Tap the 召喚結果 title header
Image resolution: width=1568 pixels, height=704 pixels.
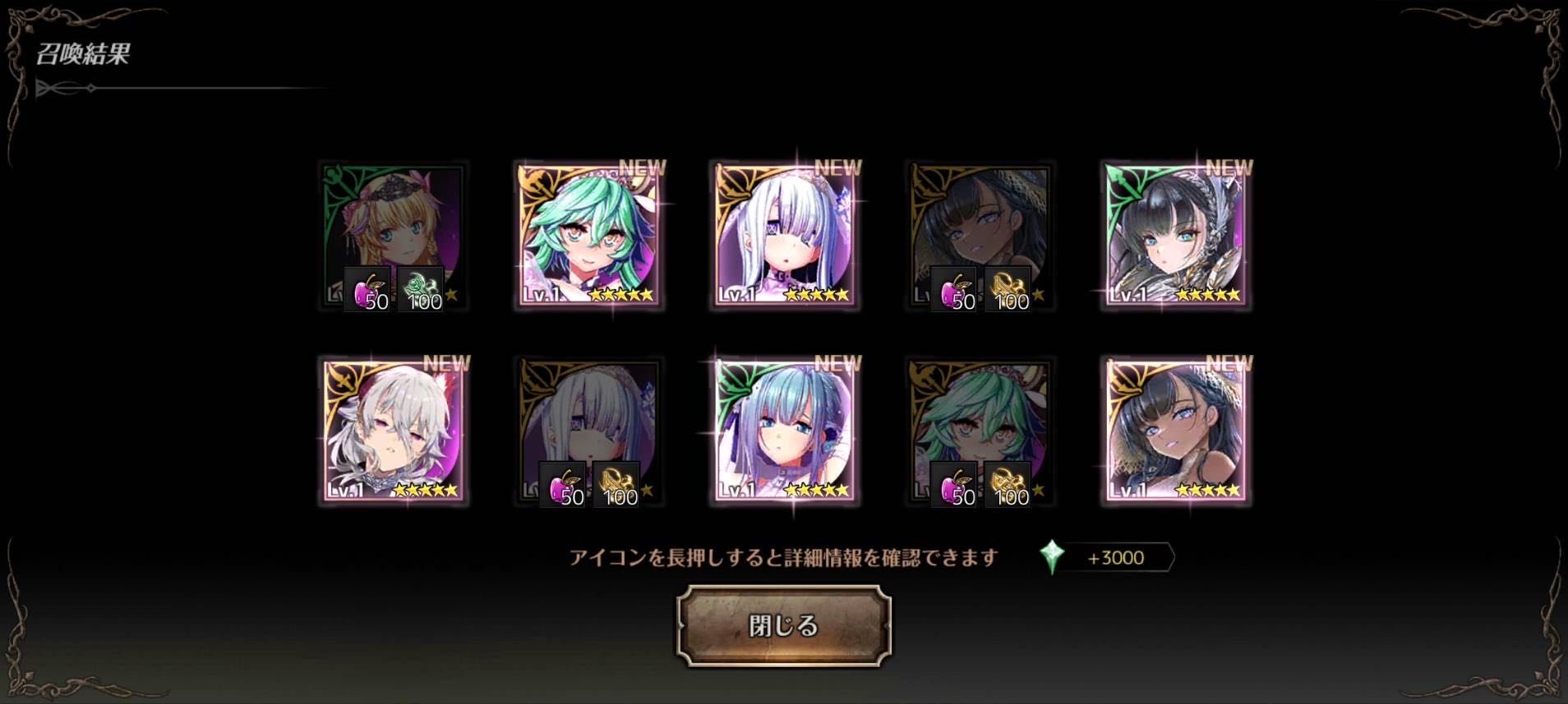[83, 54]
